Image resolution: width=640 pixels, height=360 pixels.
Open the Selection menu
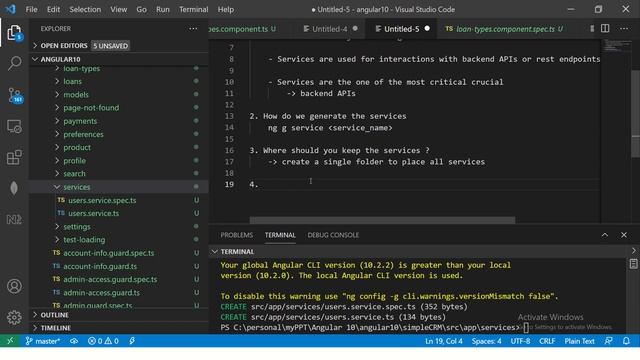point(85,9)
